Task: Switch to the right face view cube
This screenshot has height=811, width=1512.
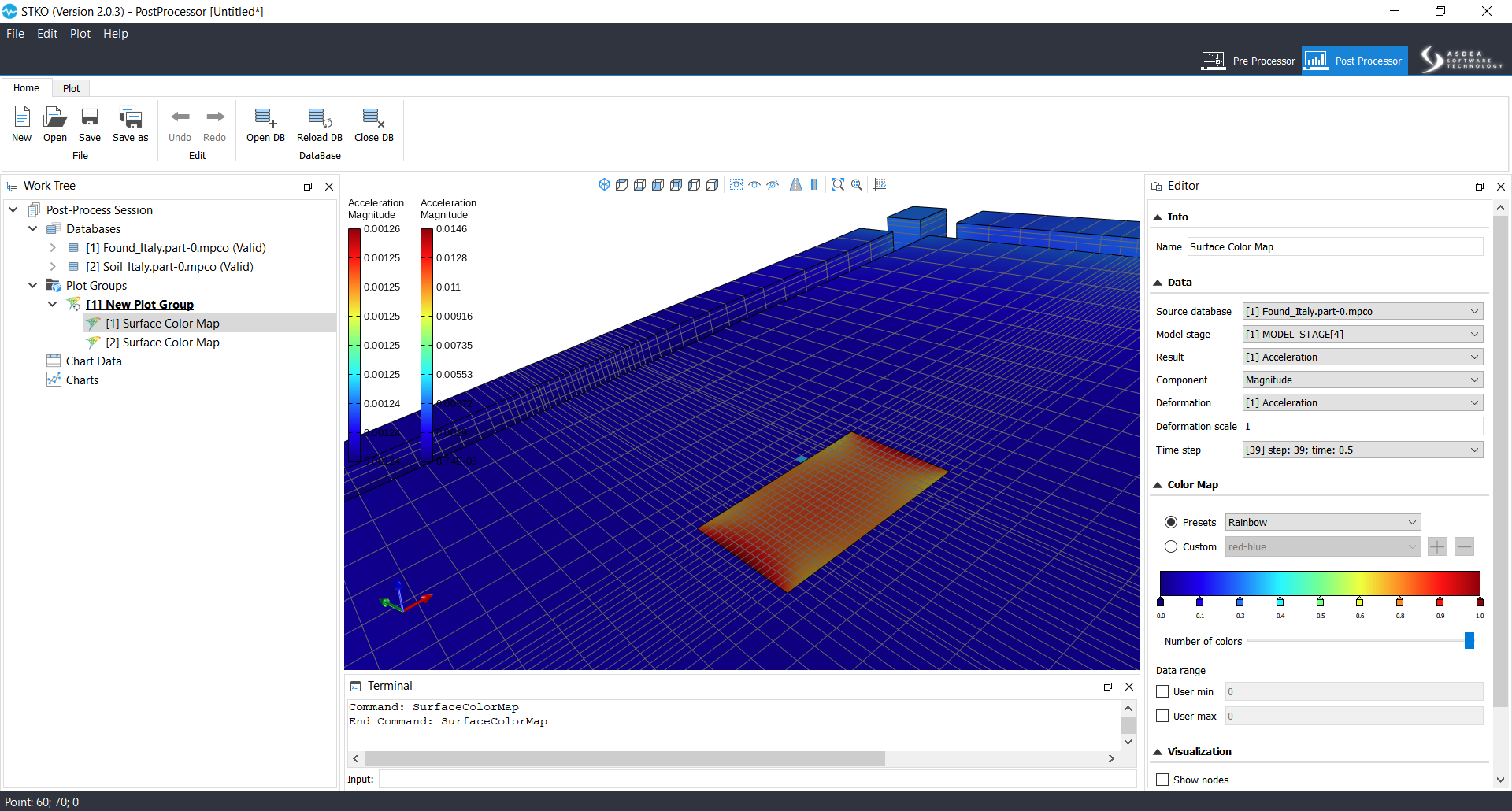Action: (x=712, y=184)
